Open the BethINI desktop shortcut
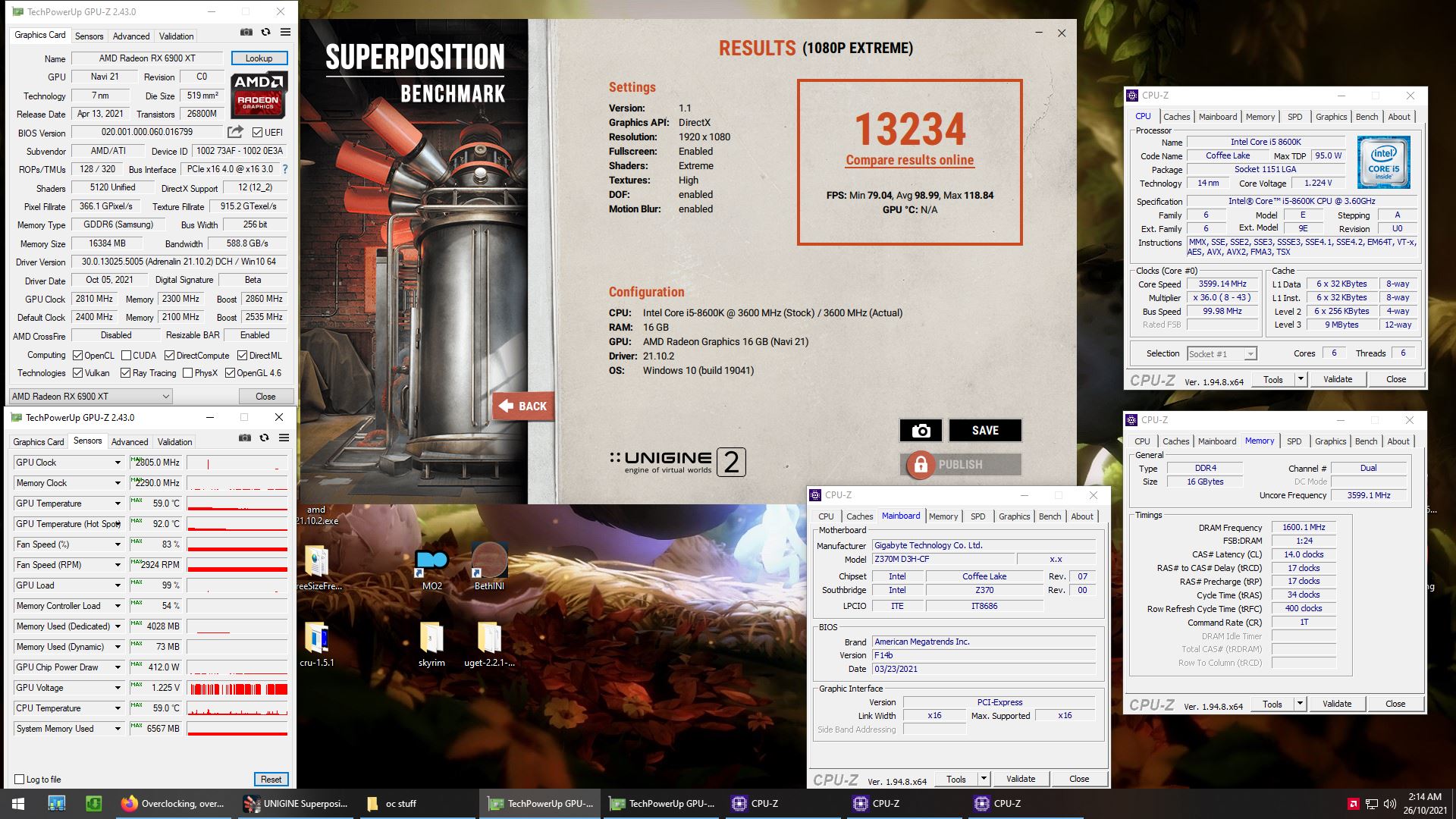This screenshot has height=819, width=1456. pyautogui.click(x=489, y=566)
